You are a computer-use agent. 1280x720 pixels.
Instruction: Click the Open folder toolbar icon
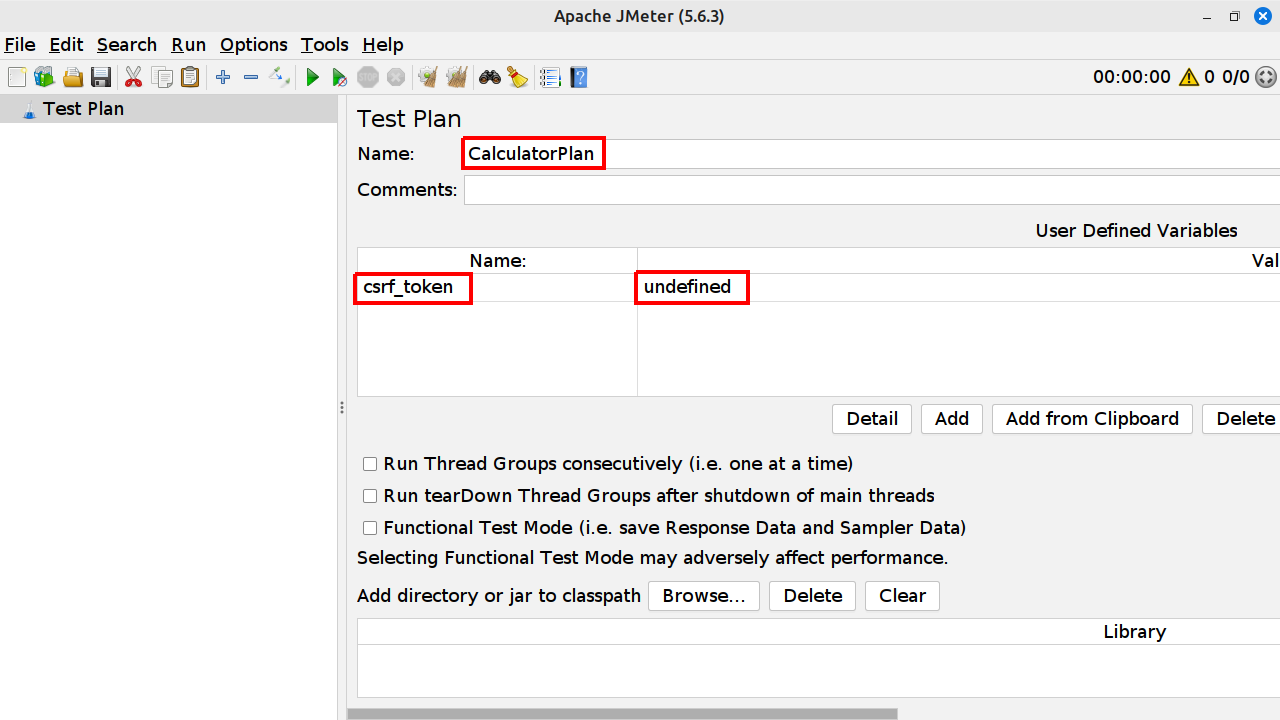point(72,77)
